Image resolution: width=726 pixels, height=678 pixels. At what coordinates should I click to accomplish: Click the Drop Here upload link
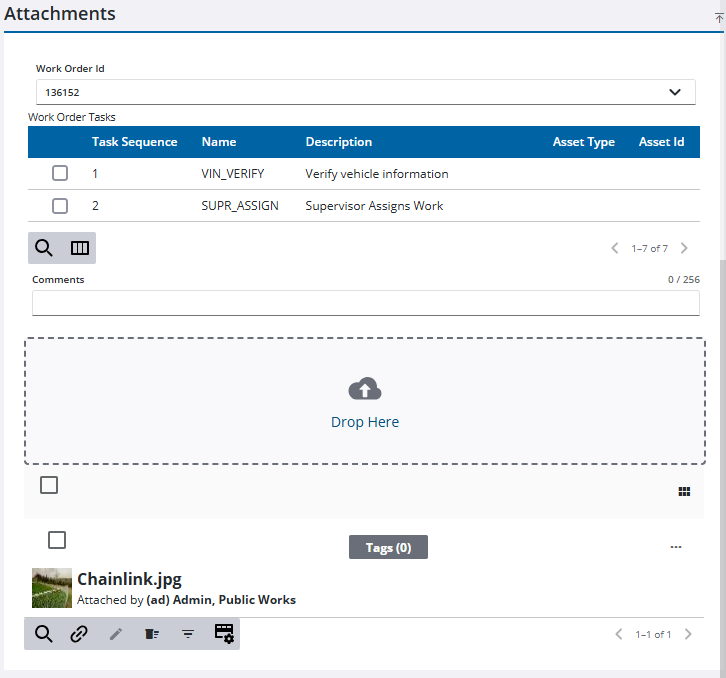[x=365, y=422]
